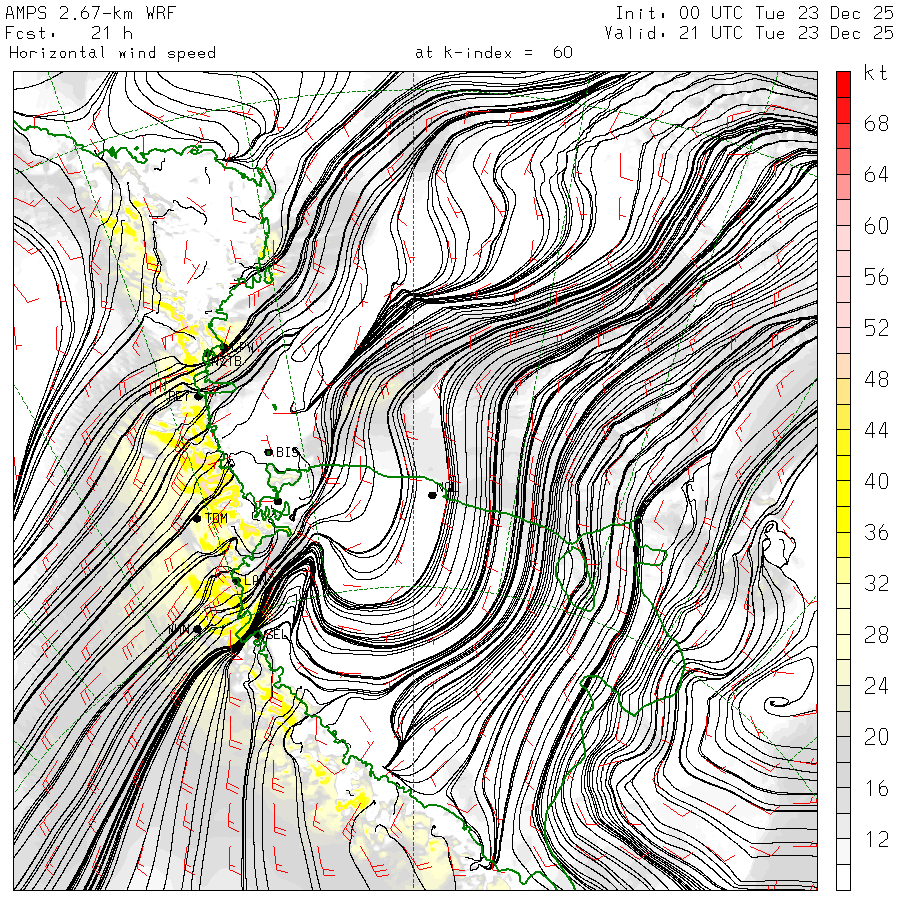Click the 'kt' unit label
This screenshot has width=900, height=900.
point(876,73)
